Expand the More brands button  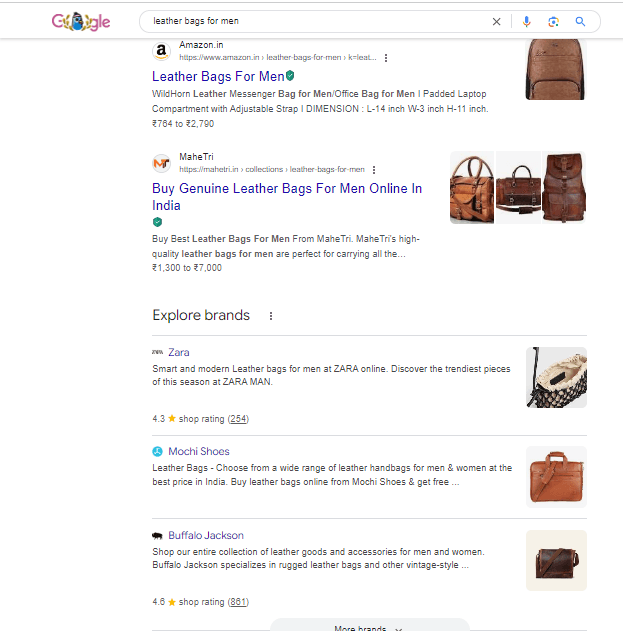tap(369, 626)
